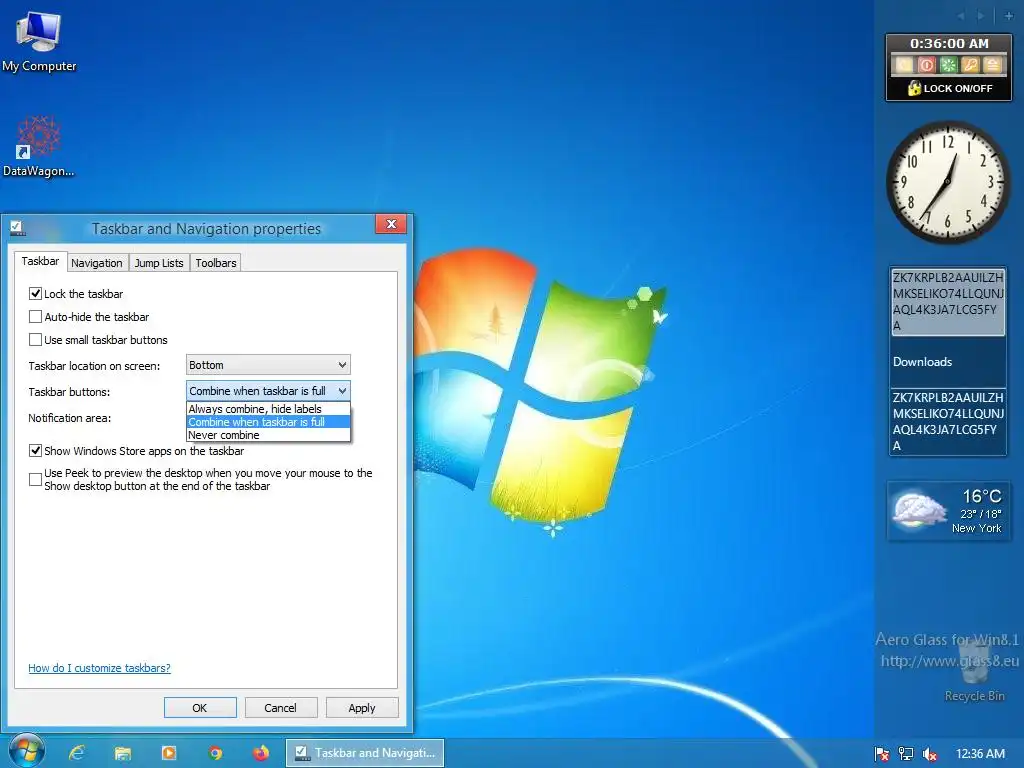Choose Combine when taskbar is full option

pos(268,422)
